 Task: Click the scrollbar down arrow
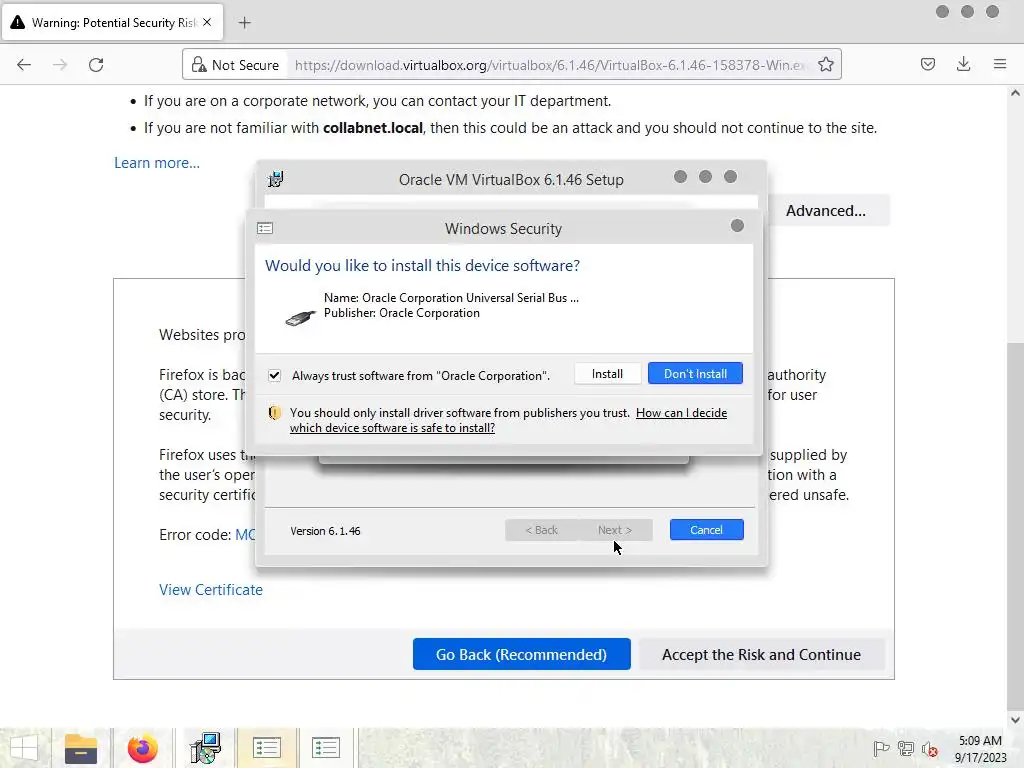click(x=1015, y=720)
